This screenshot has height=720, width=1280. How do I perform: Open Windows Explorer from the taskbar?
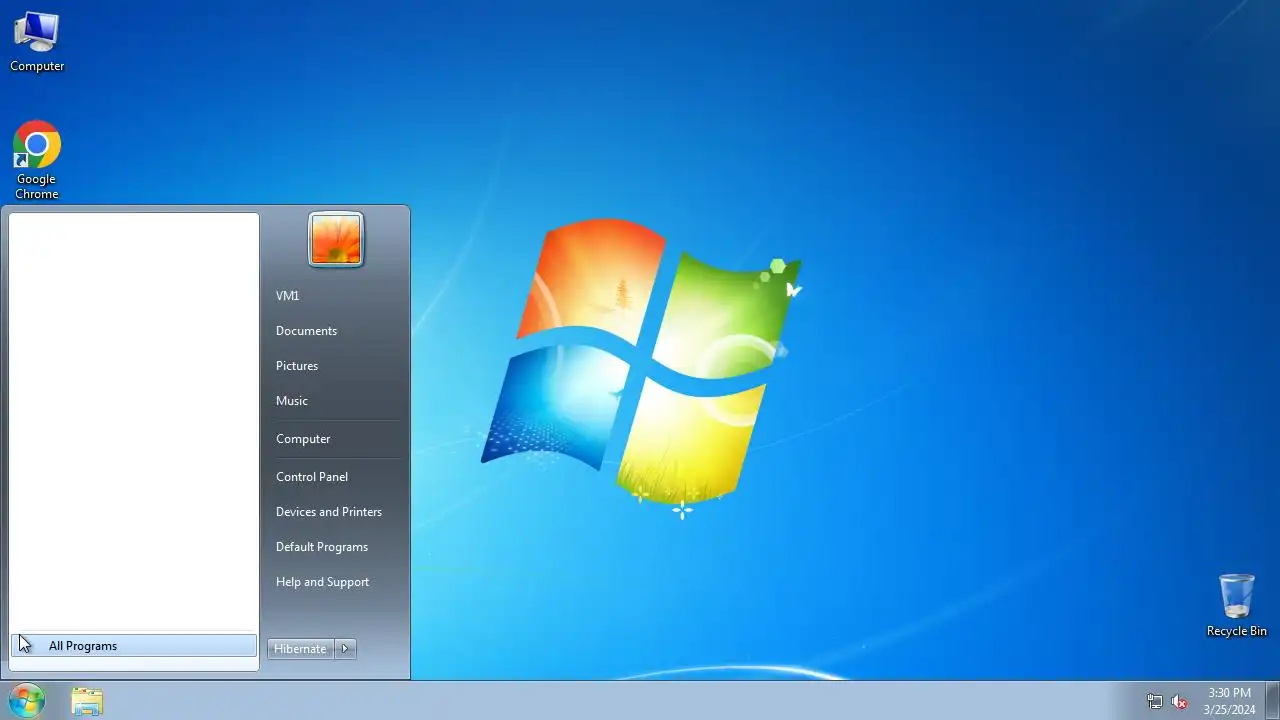[x=87, y=701]
